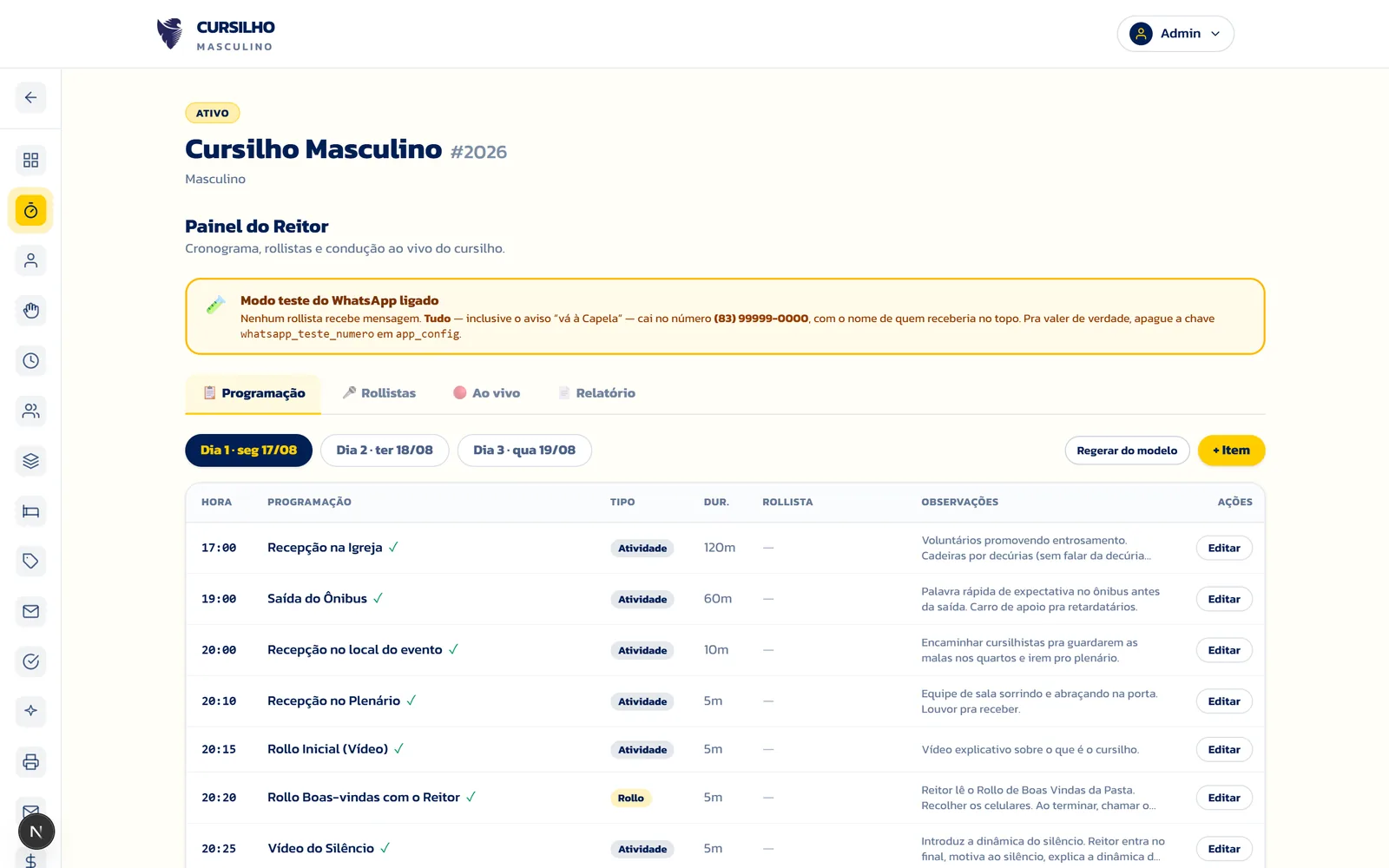Switch to the Rollistas tab
Screen dimensions: 1389x868
tap(379, 393)
